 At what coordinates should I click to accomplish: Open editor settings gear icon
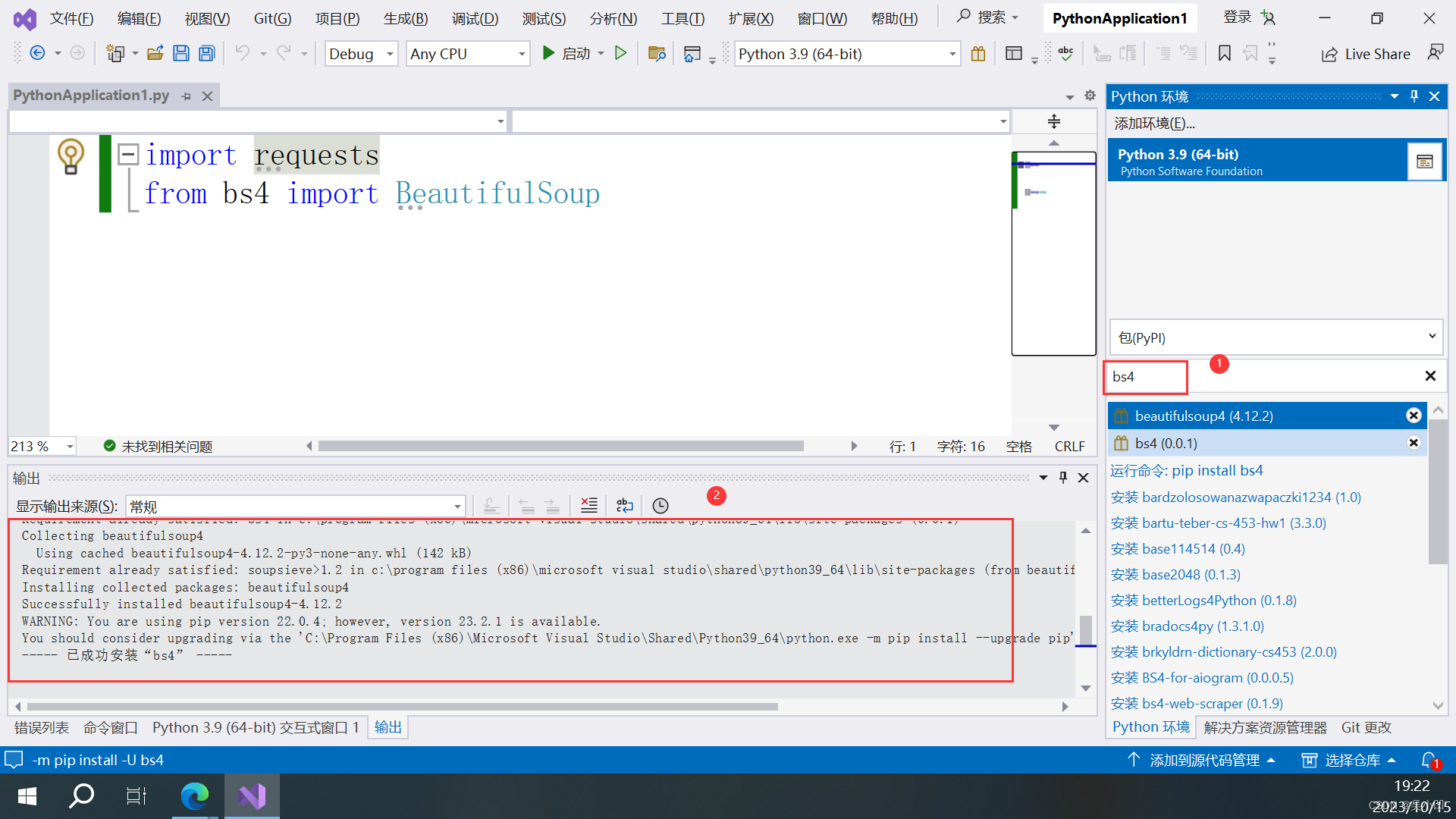(1090, 96)
